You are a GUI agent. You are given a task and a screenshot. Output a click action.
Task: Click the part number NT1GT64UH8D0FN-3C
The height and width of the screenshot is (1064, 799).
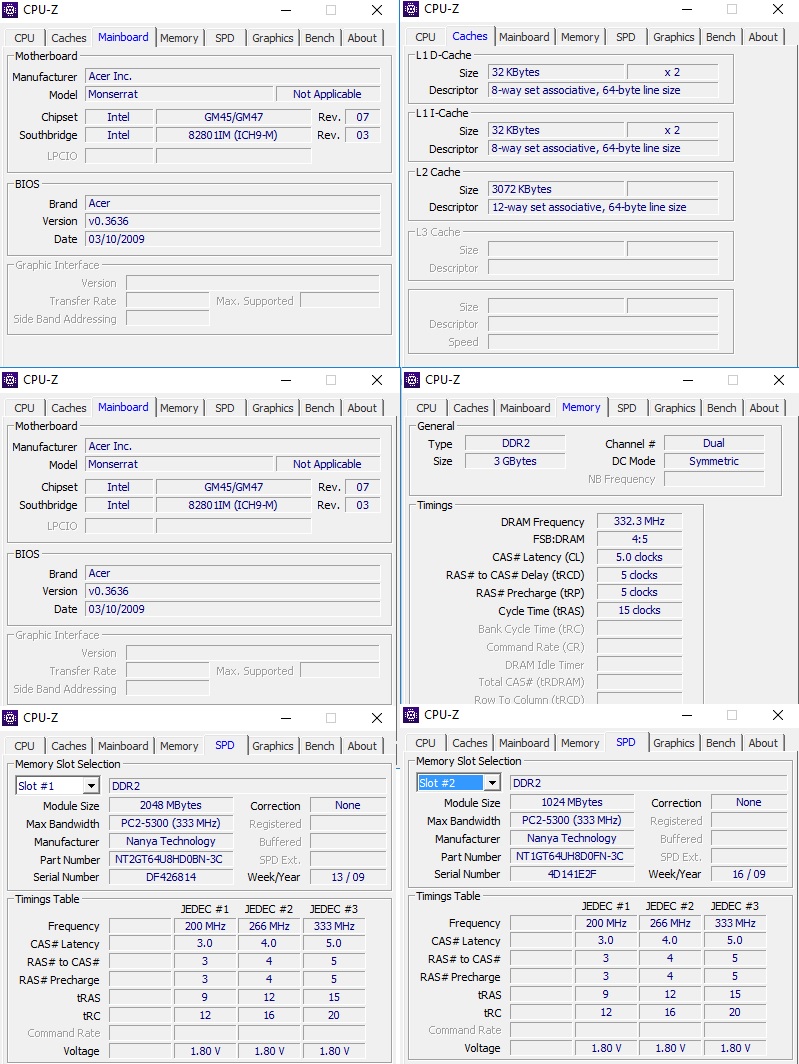[x=572, y=856]
